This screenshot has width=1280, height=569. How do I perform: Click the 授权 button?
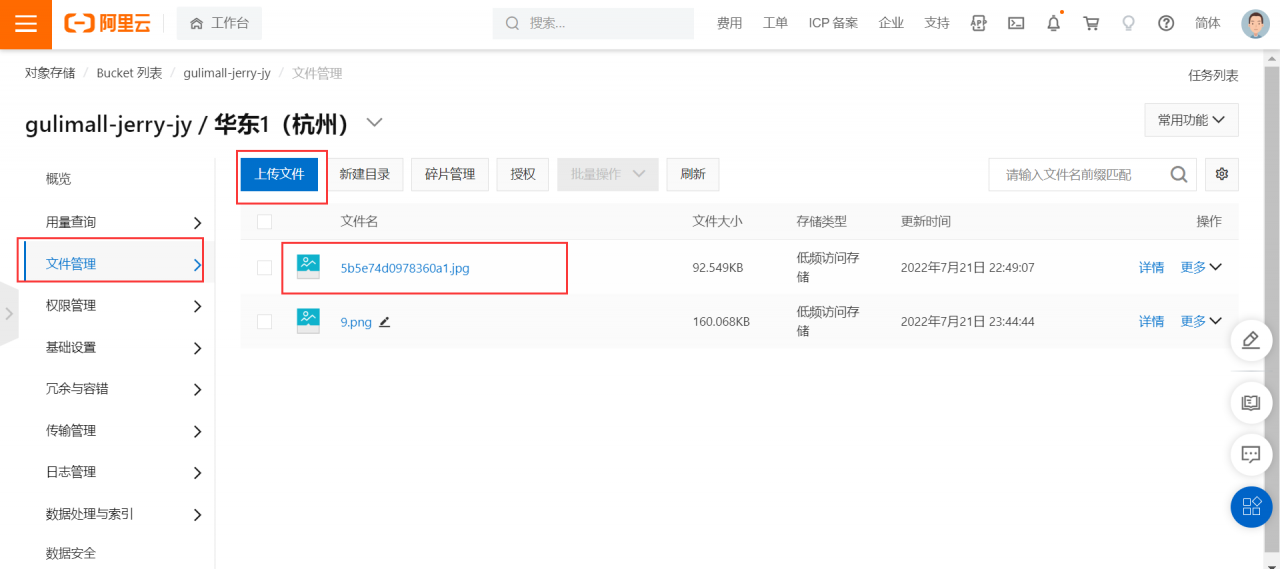coord(523,174)
